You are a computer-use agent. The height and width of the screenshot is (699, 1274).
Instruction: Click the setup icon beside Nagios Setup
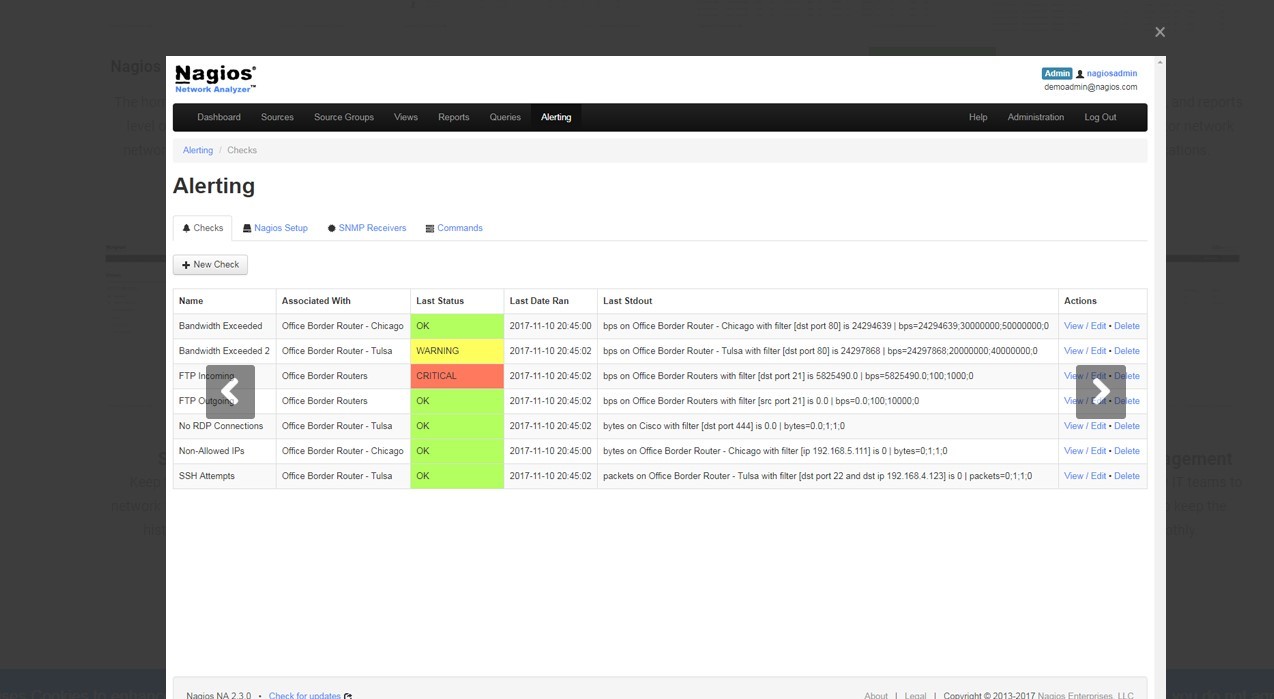[245, 228]
